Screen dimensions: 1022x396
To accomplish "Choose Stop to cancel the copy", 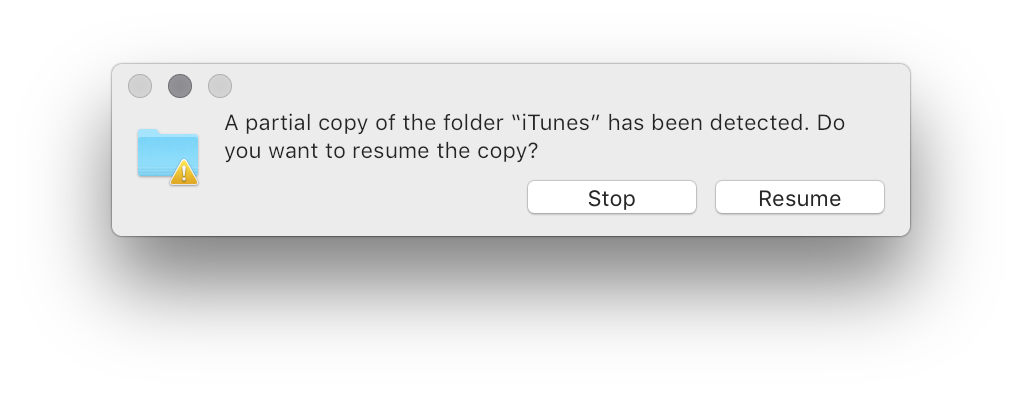I will pyautogui.click(x=611, y=197).
